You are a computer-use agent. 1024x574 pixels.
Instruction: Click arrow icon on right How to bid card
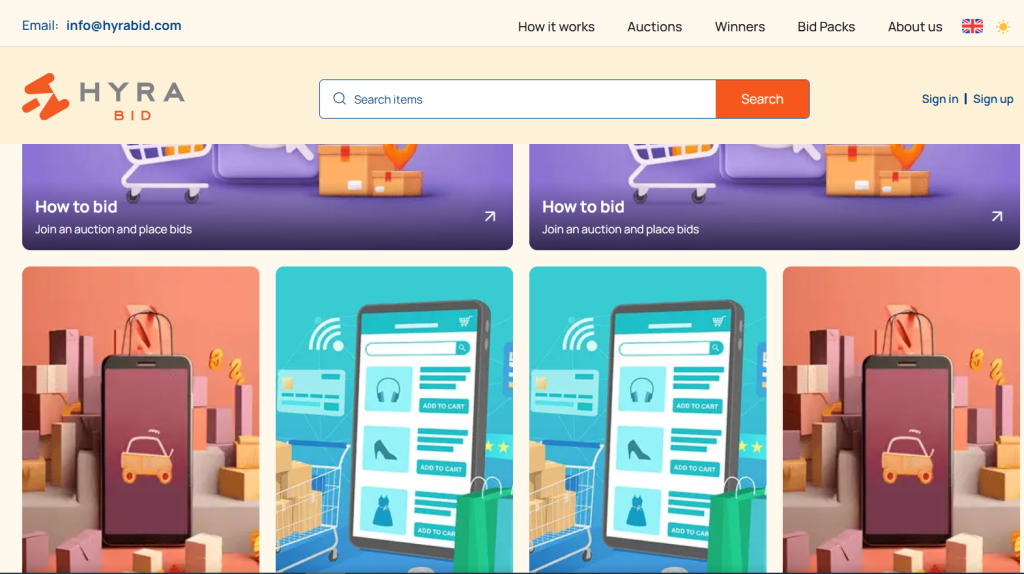[997, 216]
